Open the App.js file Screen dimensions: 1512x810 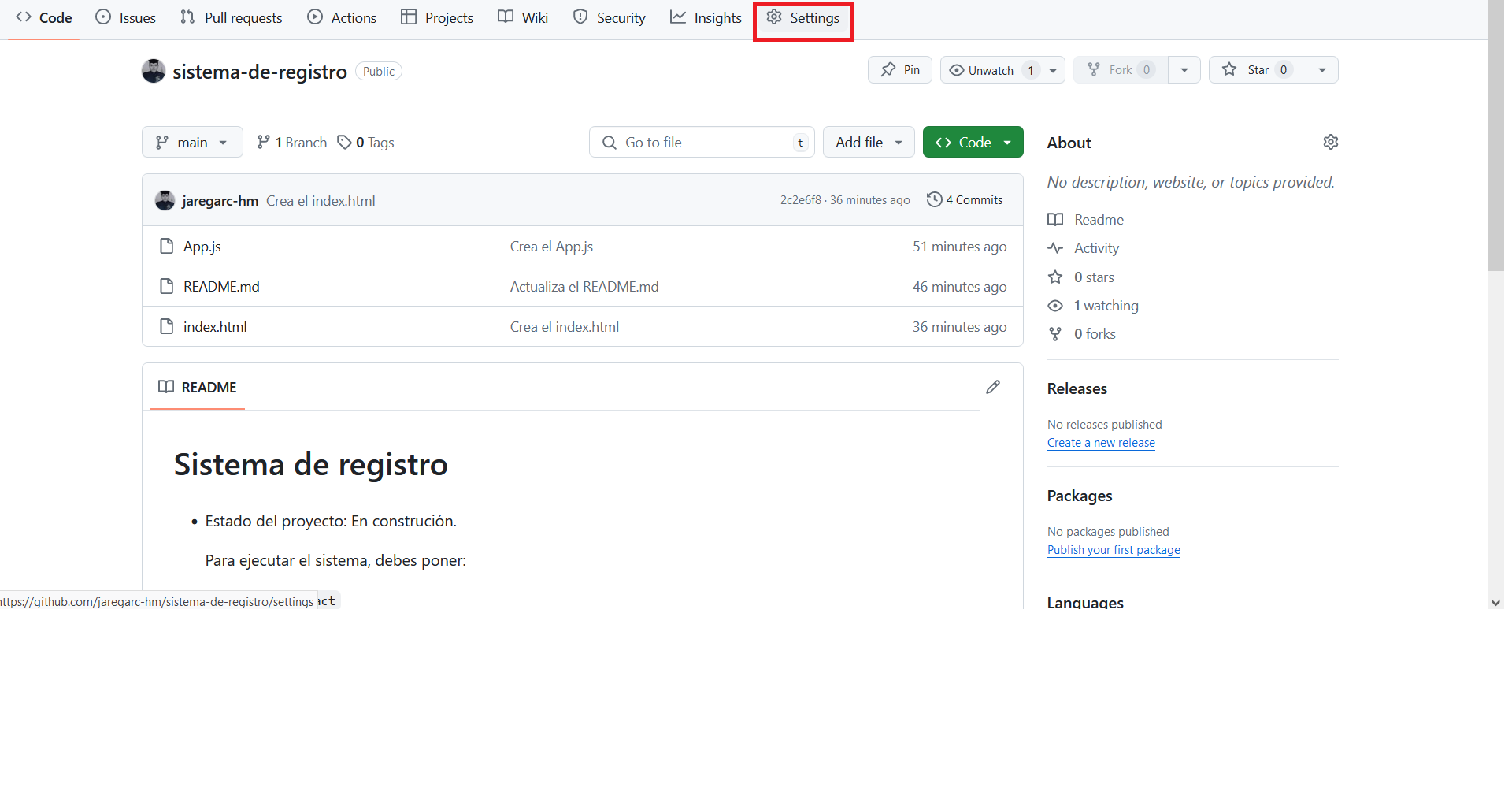click(x=202, y=247)
